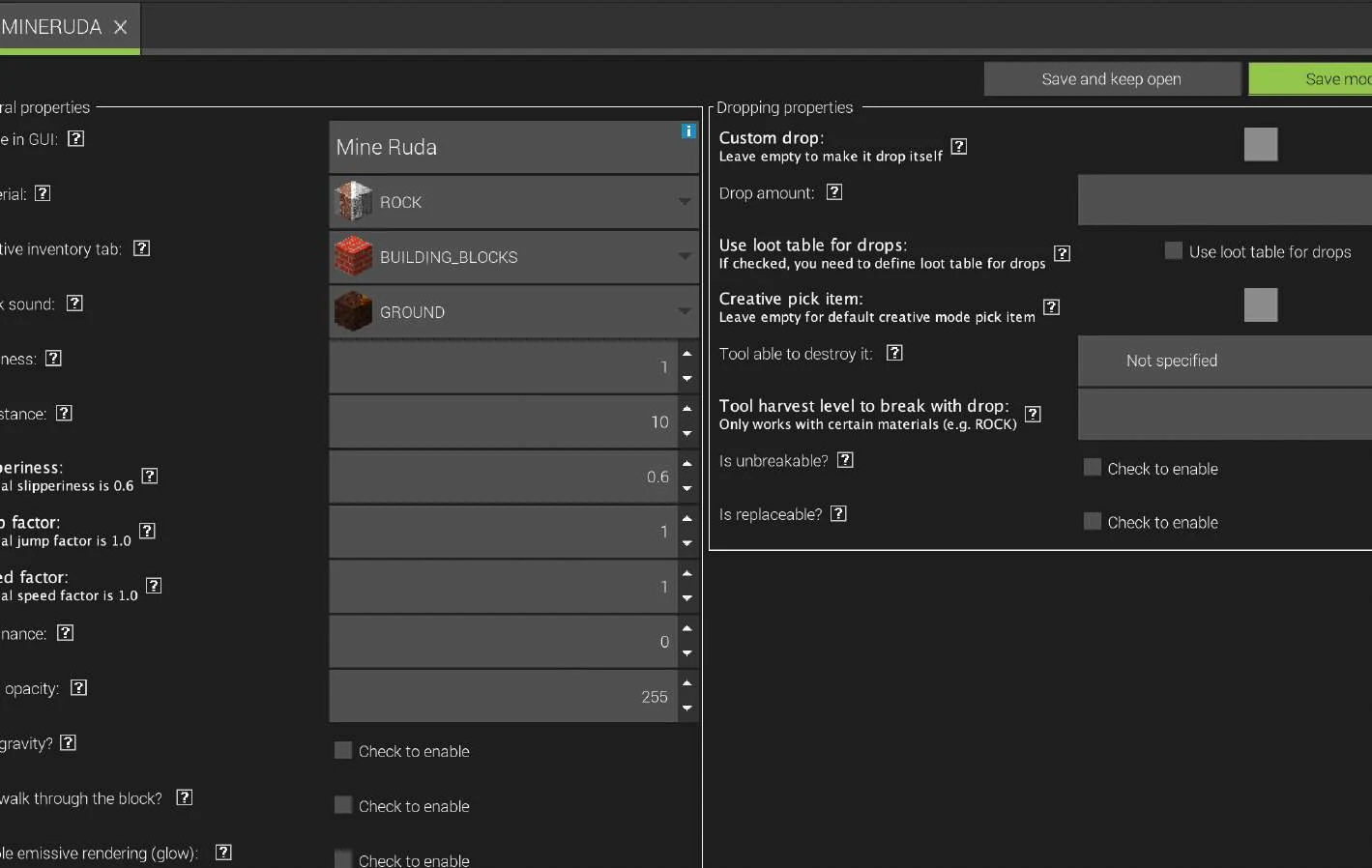
Task: Open help for Name in GUI
Action: 76,138
